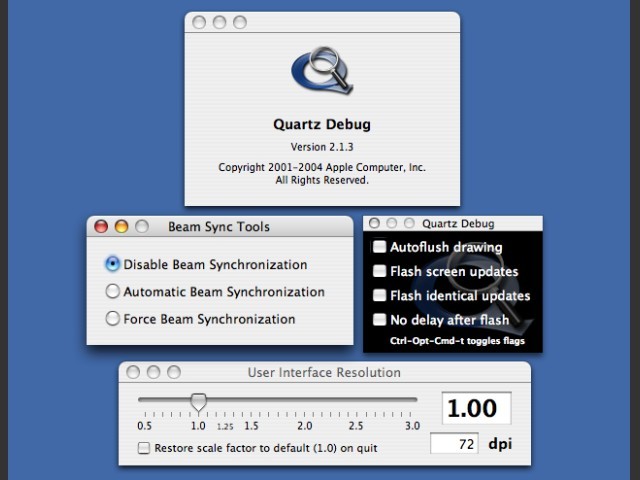Click the 2.0 mark label on slider
The image size is (640, 480).
[x=304, y=426]
